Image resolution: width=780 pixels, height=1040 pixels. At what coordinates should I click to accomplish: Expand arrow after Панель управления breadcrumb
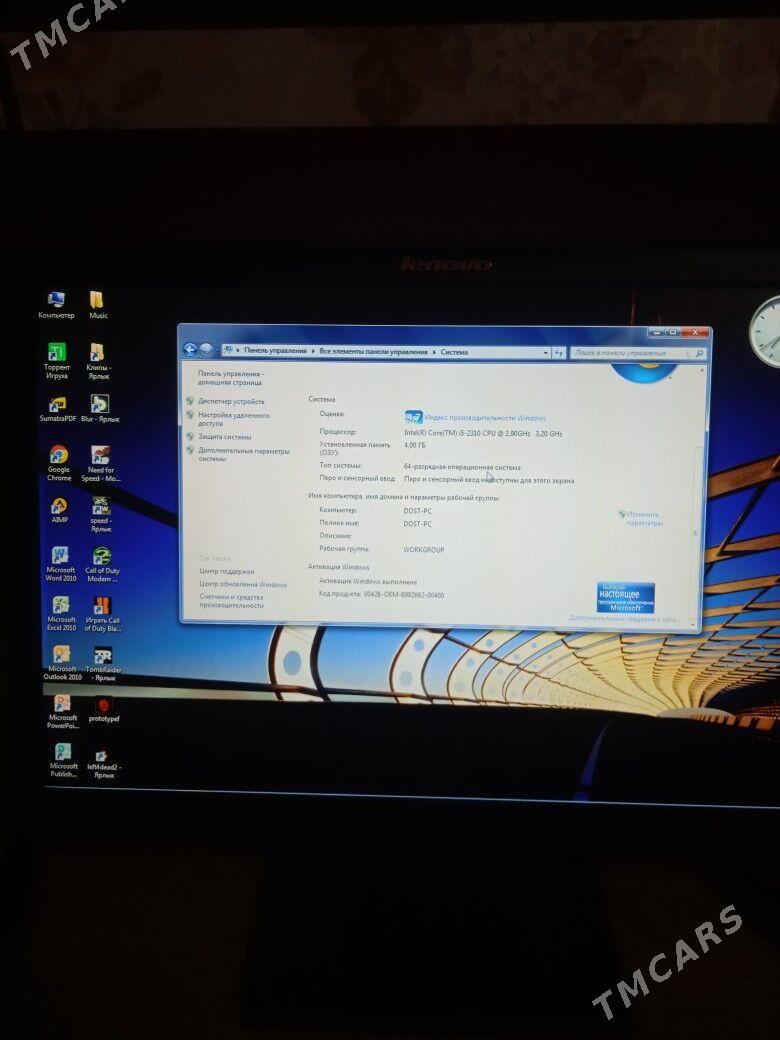[x=312, y=352]
